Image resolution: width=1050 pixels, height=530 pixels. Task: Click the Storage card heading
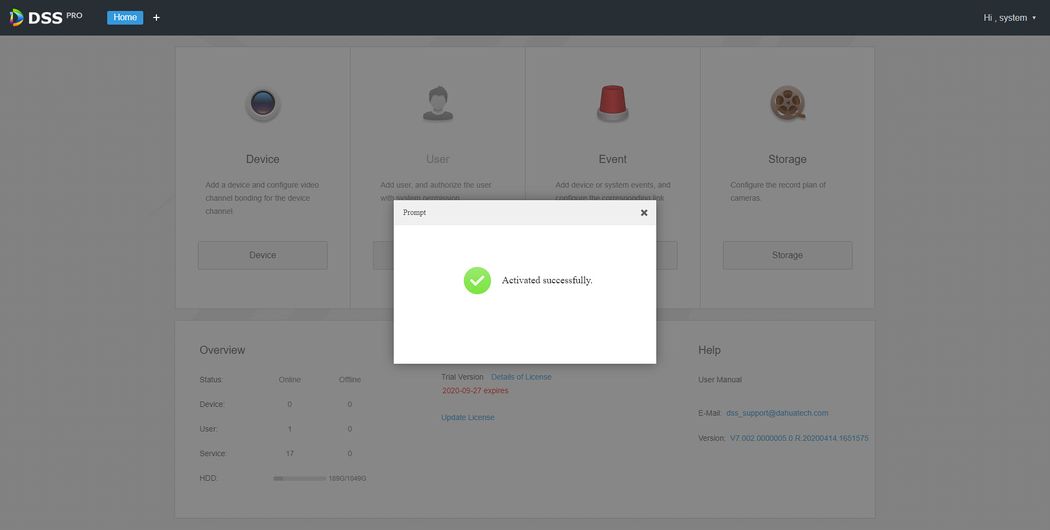point(788,159)
